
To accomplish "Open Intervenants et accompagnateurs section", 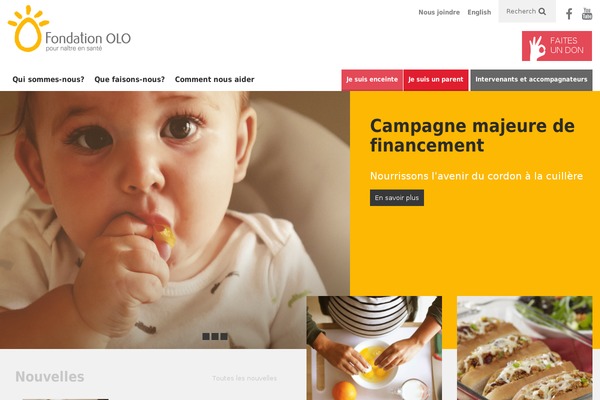I will pos(531,80).
